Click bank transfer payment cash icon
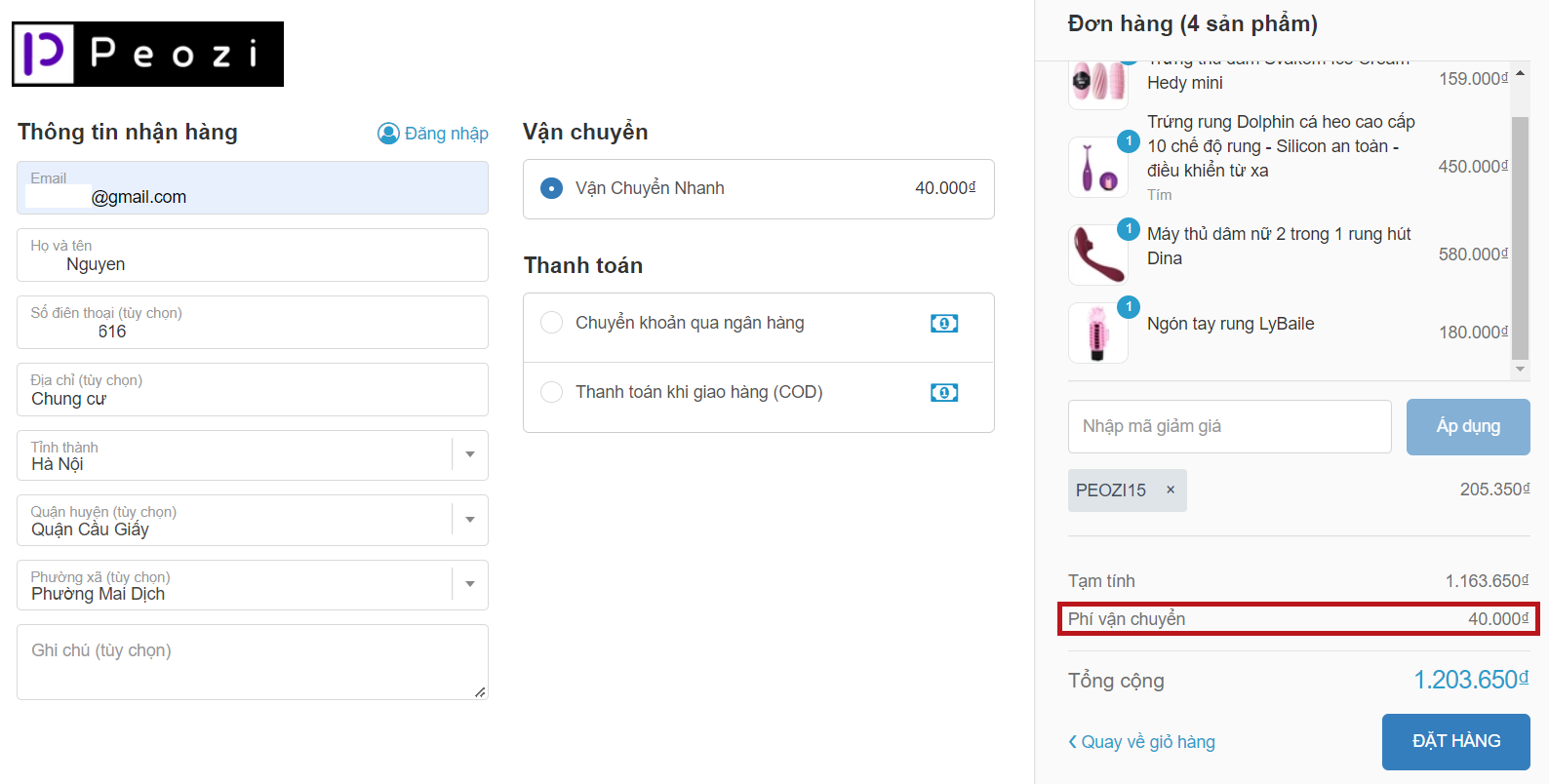 pyautogui.click(x=943, y=324)
